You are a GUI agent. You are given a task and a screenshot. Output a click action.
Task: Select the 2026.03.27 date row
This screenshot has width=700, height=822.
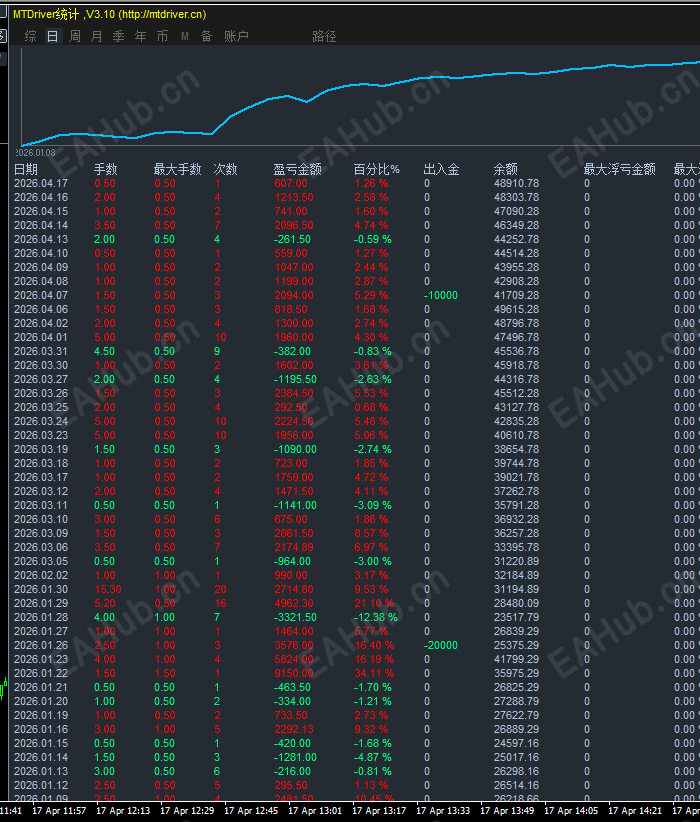tap(41, 379)
